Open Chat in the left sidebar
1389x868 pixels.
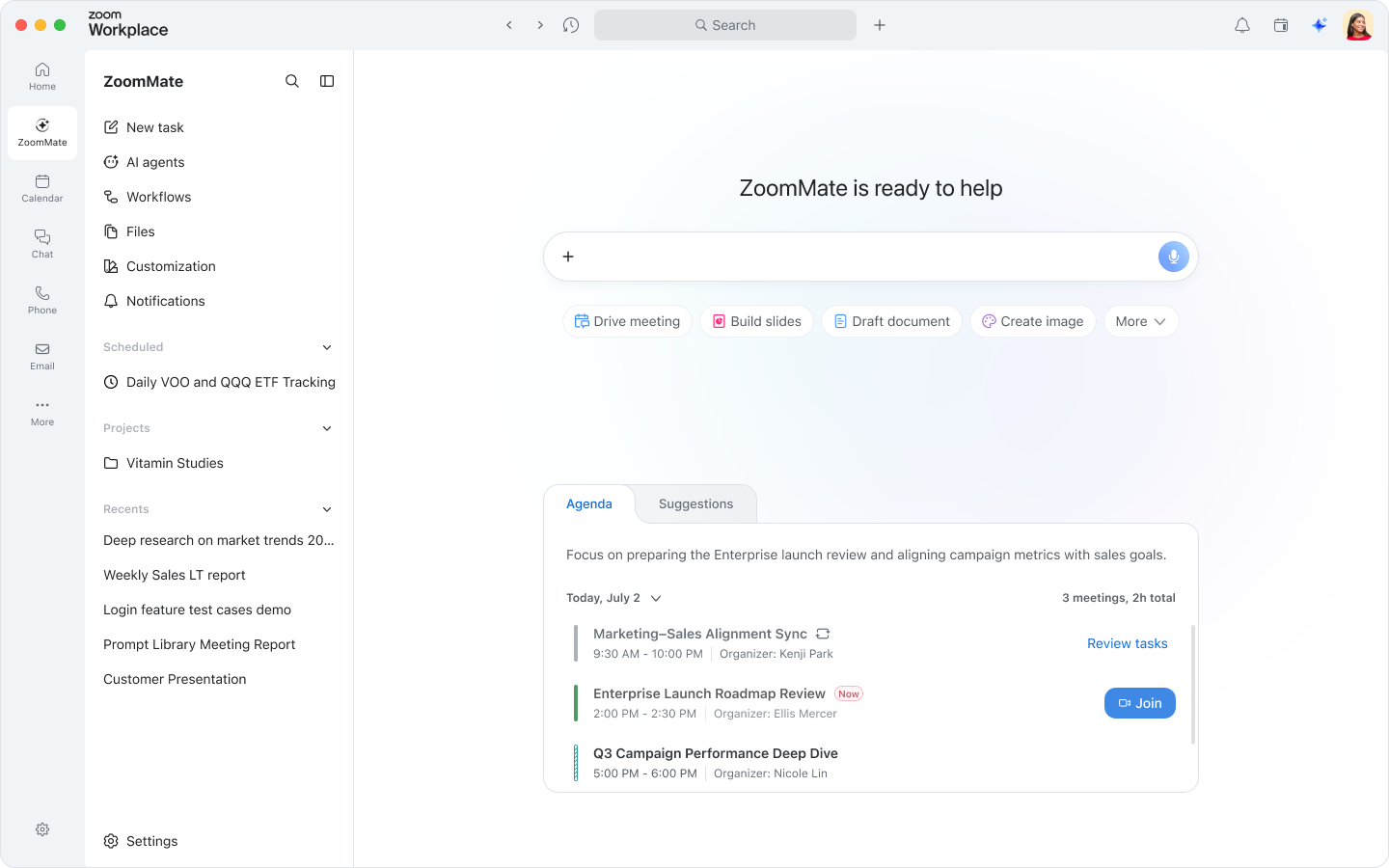42,244
